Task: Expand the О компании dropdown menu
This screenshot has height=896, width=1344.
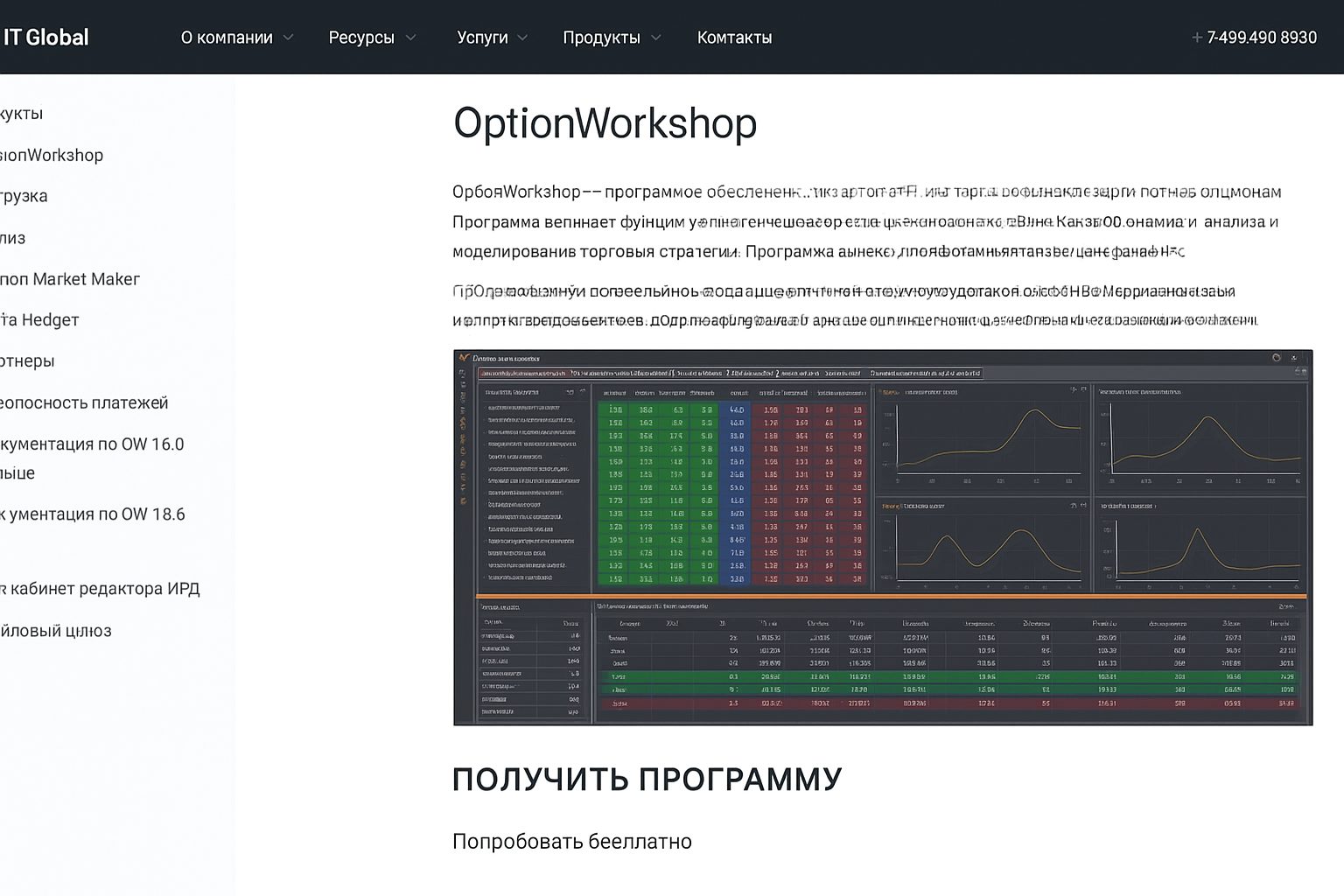Action: point(237,38)
